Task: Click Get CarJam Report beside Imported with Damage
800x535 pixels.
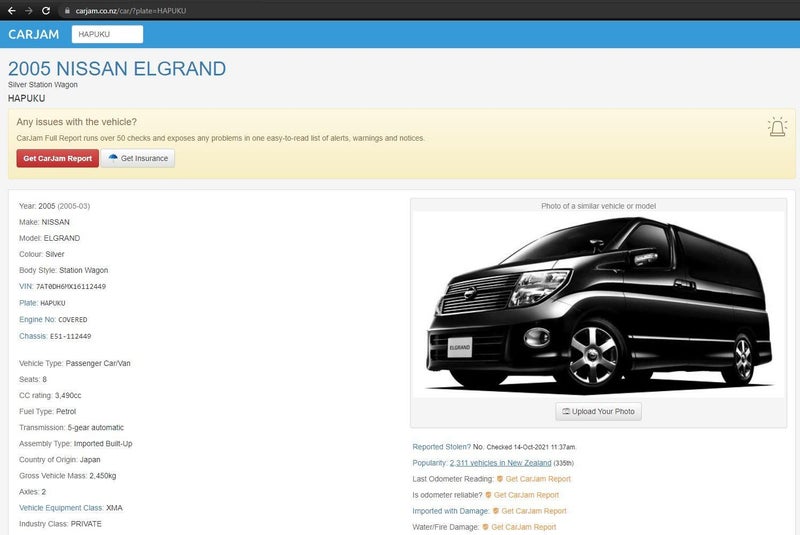Action: (x=534, y=511)
